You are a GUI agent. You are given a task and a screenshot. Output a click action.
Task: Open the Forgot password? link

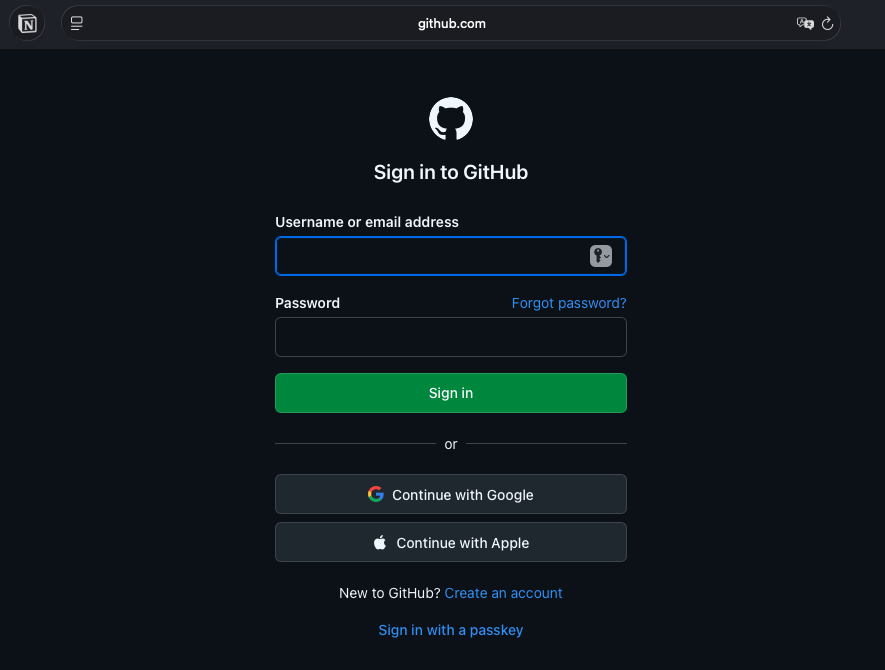point(569,303)
